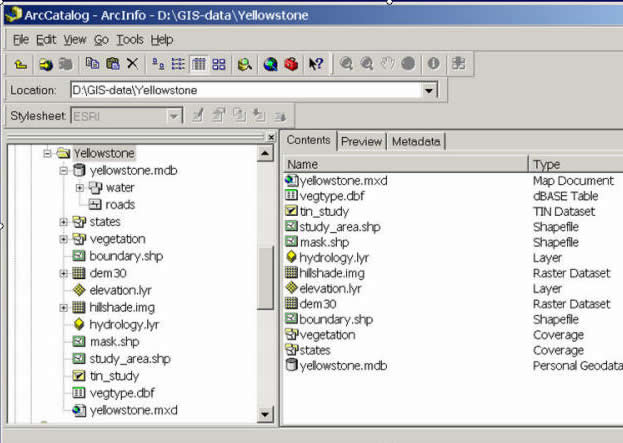Open the File menu
This screenshot has width=623, height=443.
tap(21, 40)
